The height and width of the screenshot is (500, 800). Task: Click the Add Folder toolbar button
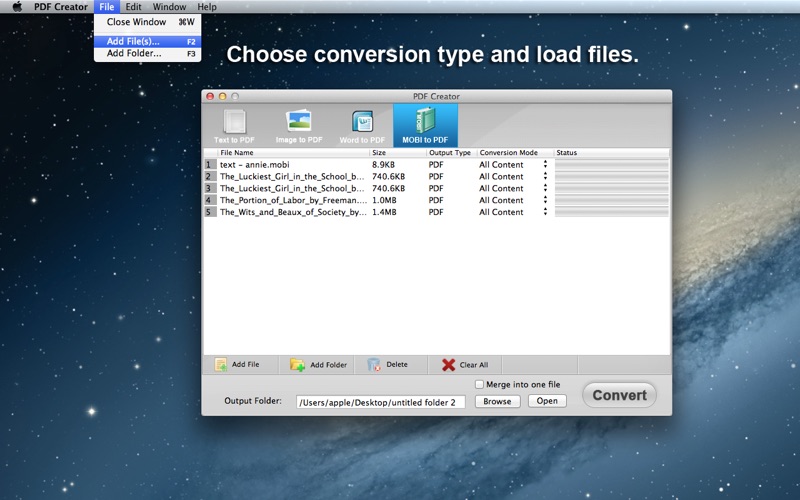click(317, 364)
